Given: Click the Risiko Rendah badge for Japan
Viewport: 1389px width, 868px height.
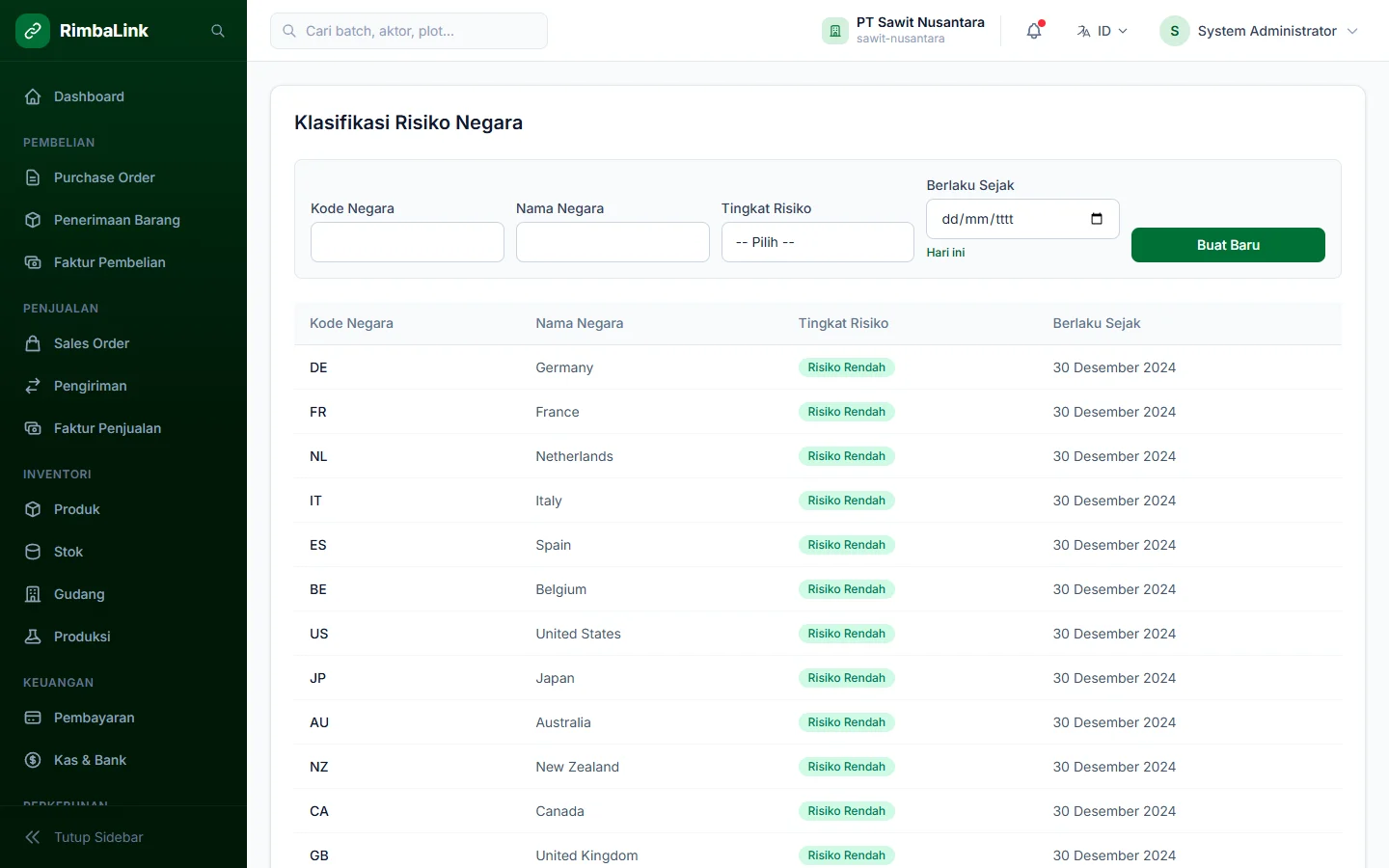Looking at the screenshot, I should (x=846, y=678).
